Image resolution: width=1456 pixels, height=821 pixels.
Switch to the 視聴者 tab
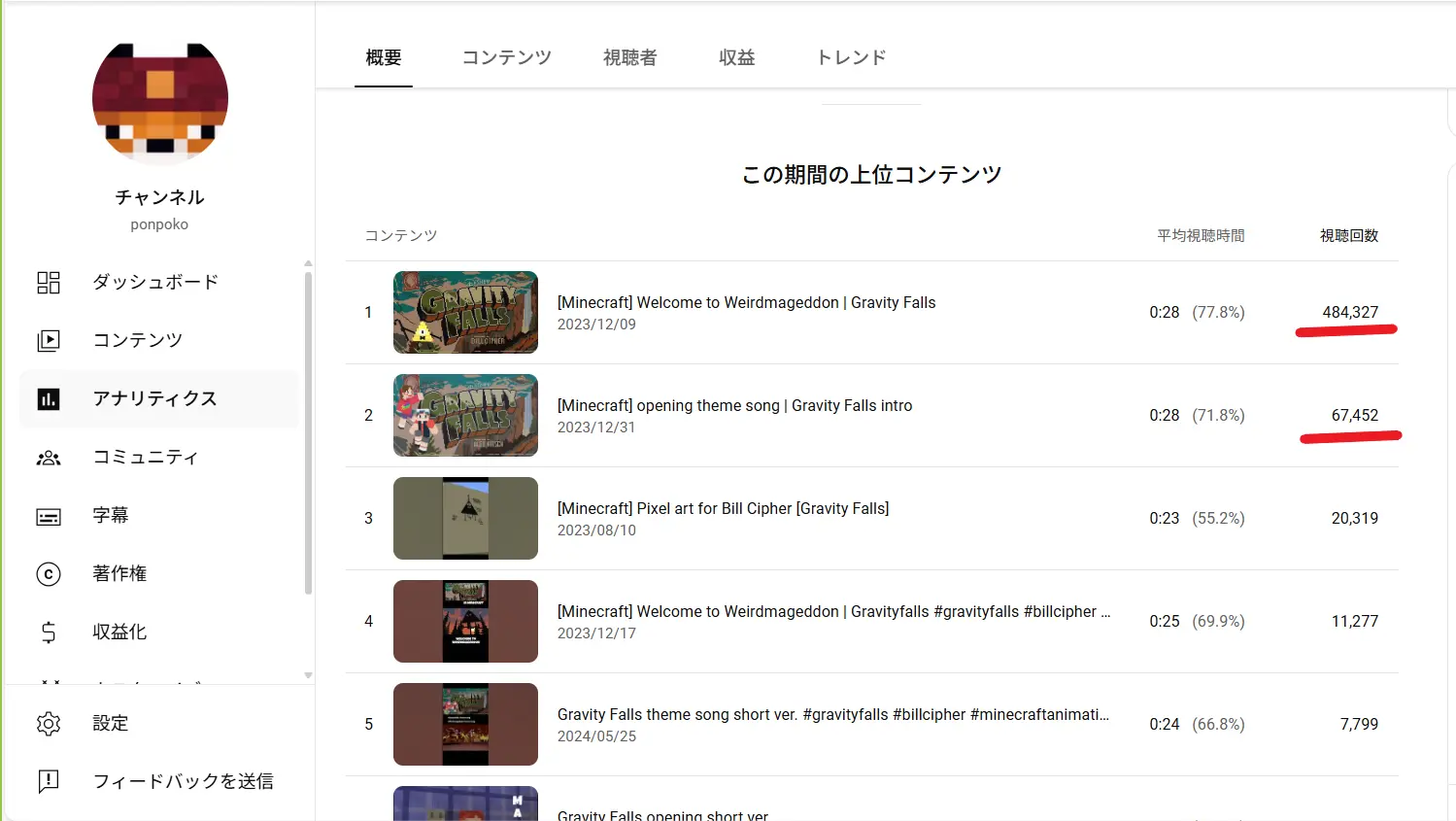[x=629, y=58]
